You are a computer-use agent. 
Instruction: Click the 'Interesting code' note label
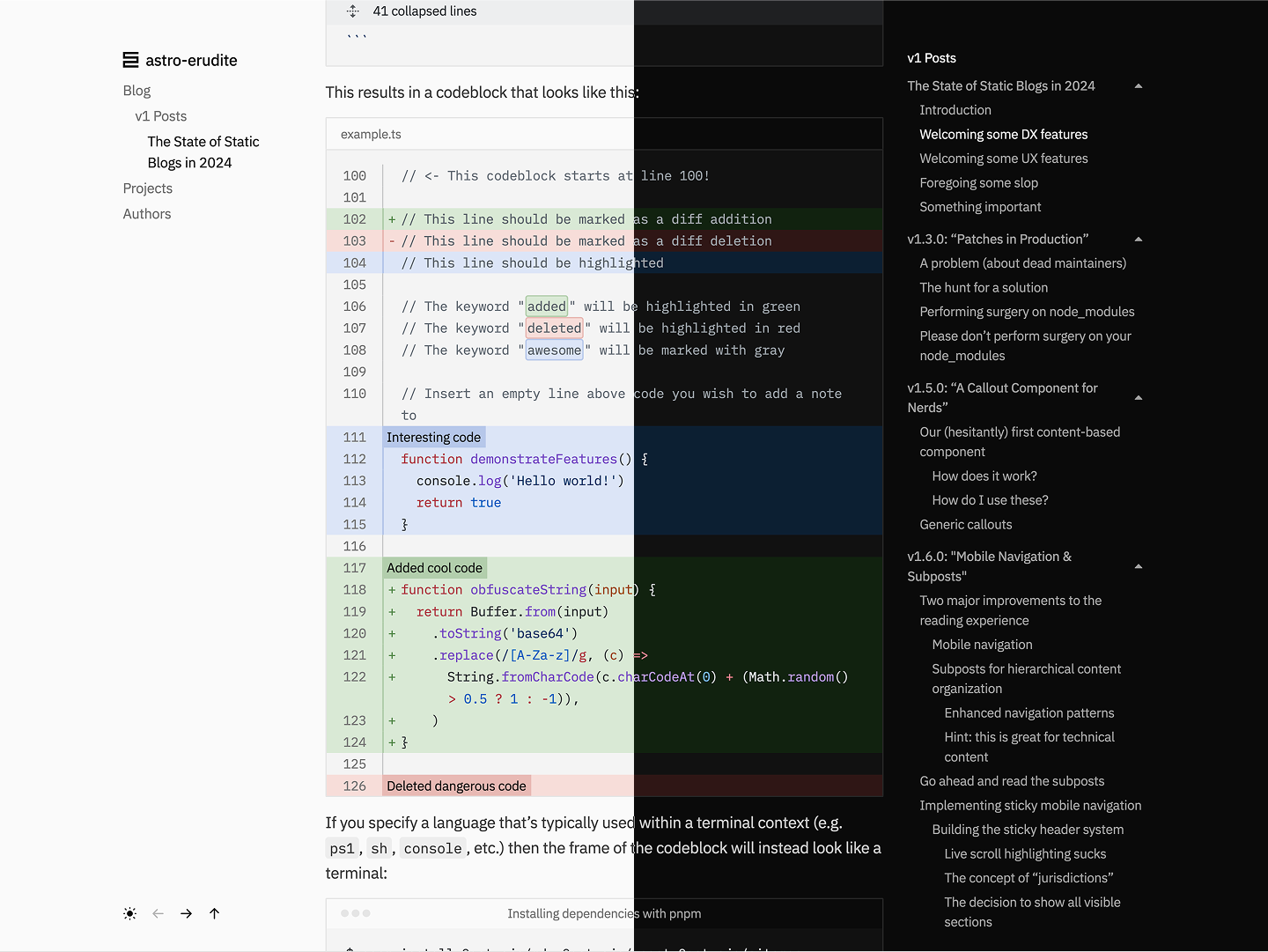(434, 438)
